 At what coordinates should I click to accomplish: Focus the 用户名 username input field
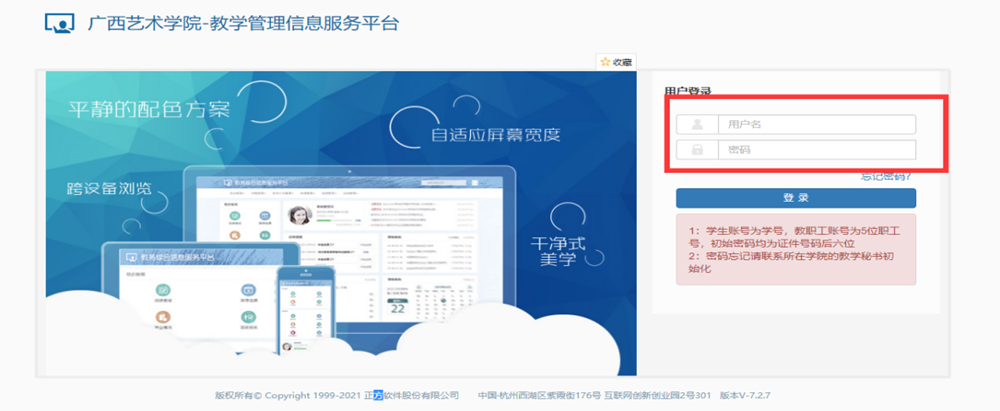[x=816, y=125]
